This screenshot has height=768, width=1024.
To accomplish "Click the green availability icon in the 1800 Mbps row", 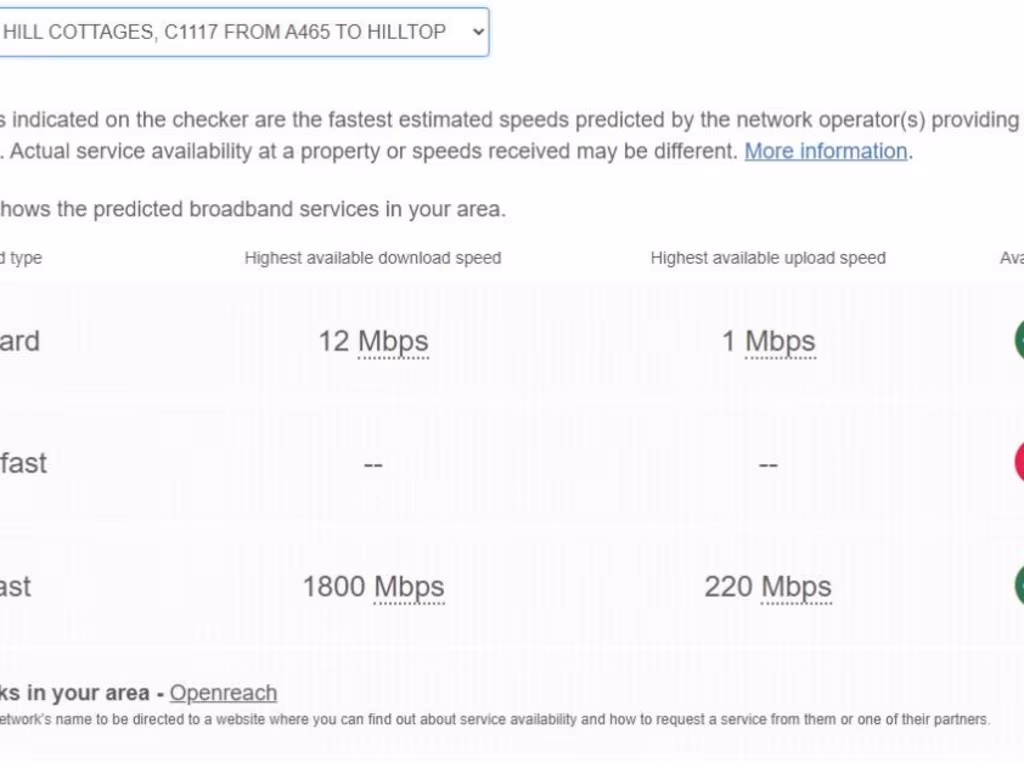I will [x=1019, y=585].
